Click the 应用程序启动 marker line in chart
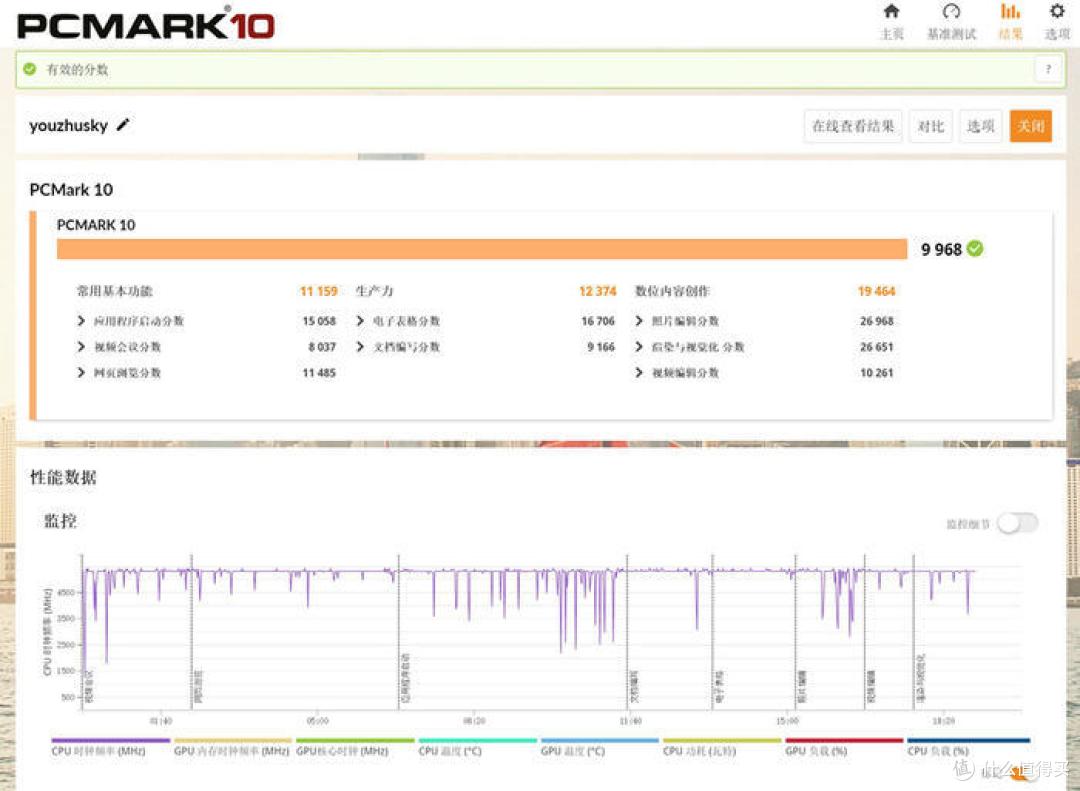 (x=399, y=632)
